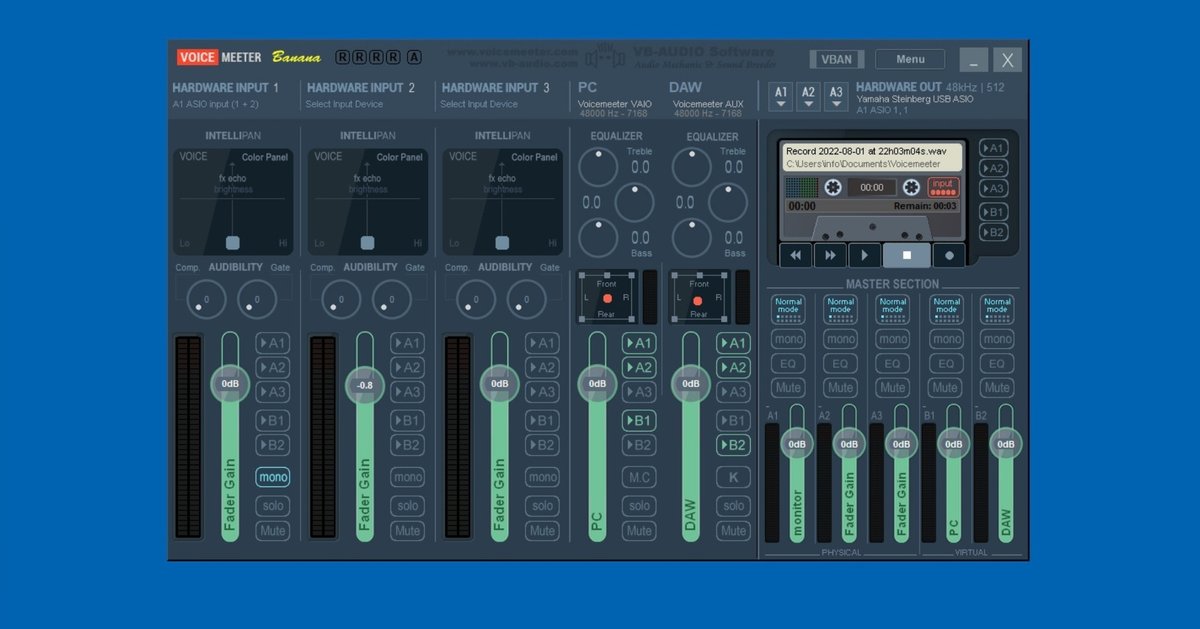Disable B2 routing on the DAW strip
Viewport: 1200px width, 629px height.
coord(733,445)
